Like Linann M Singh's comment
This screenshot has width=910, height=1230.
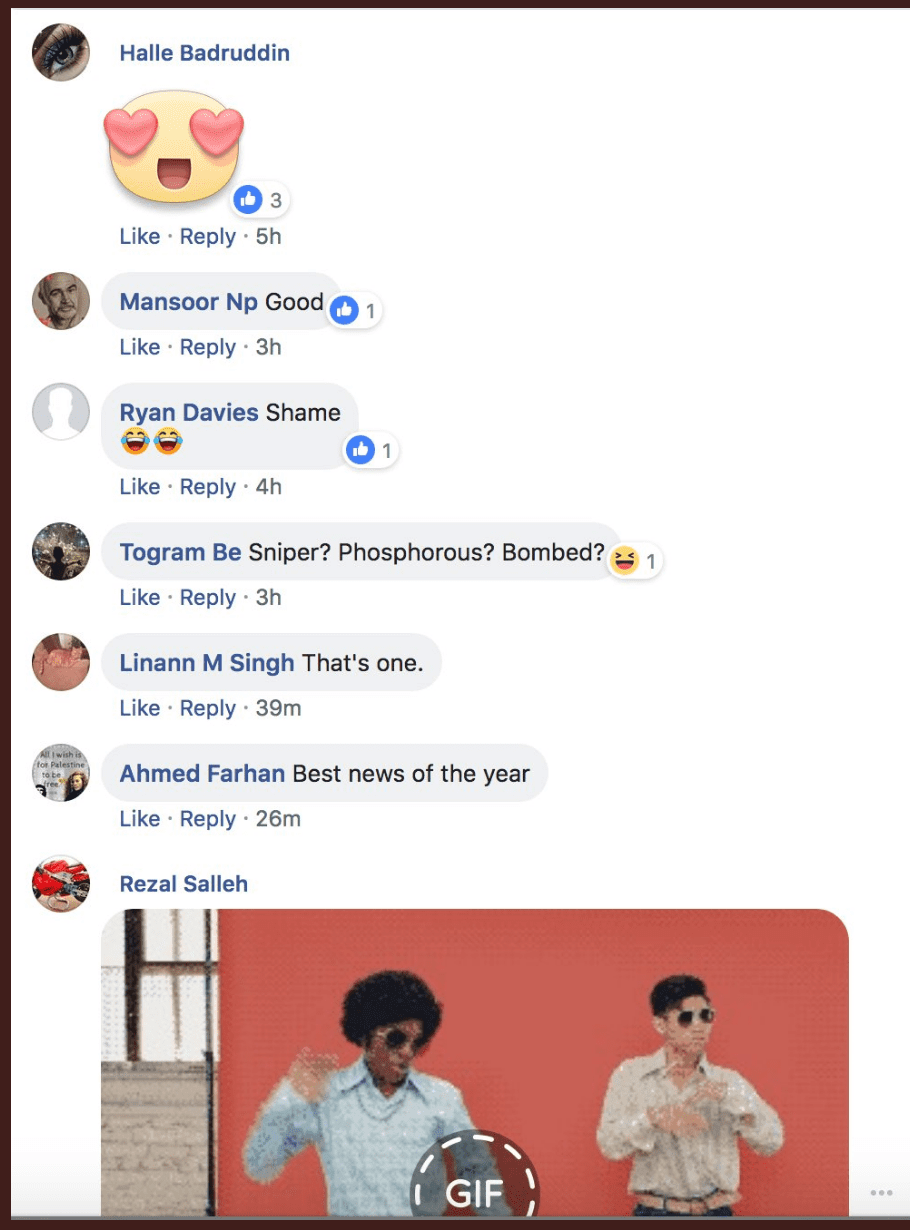139,708
